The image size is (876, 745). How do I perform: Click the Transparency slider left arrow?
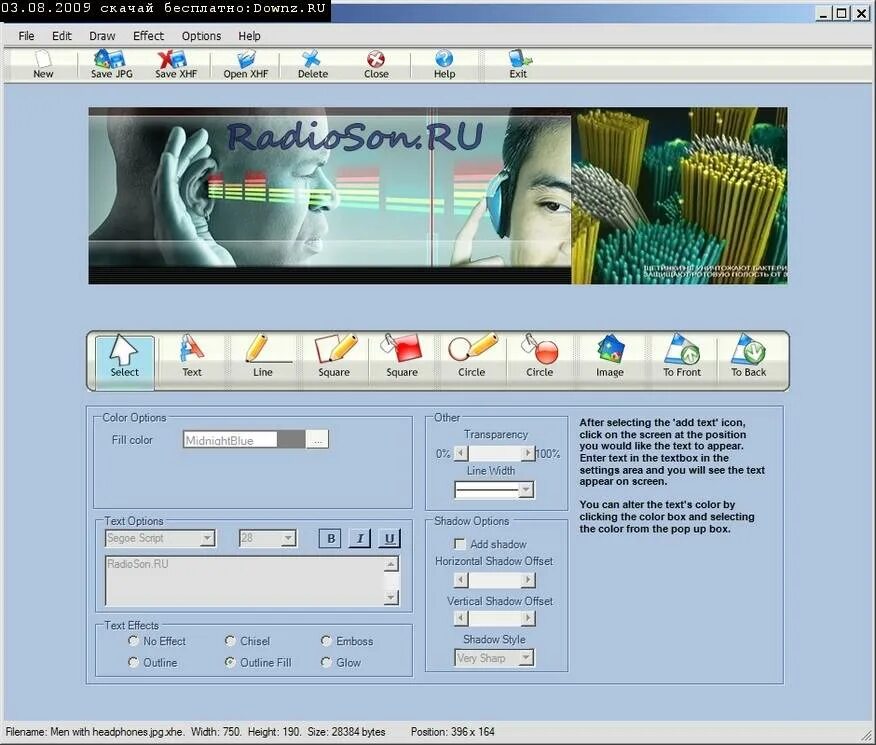coord(461,453)
